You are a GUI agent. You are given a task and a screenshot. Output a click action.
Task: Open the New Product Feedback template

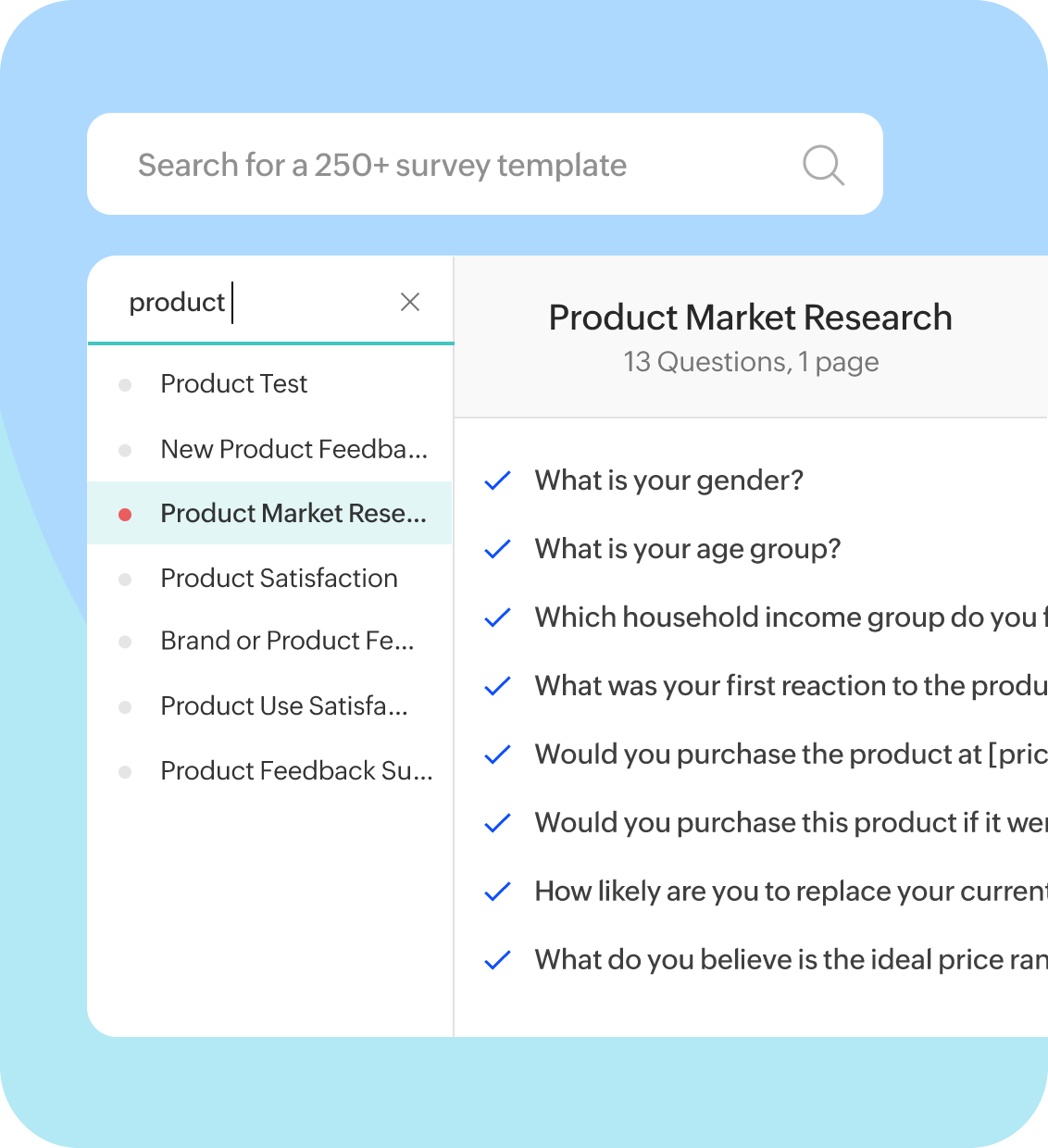[293, 450]
